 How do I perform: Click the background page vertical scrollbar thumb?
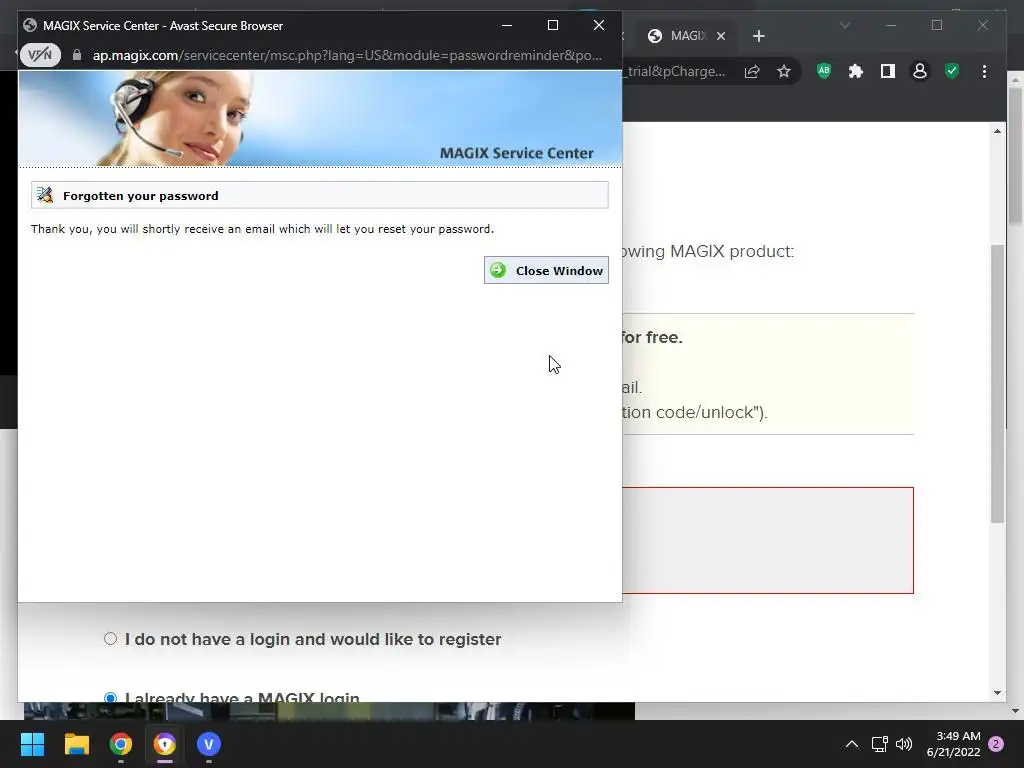[x=997, y=384]
